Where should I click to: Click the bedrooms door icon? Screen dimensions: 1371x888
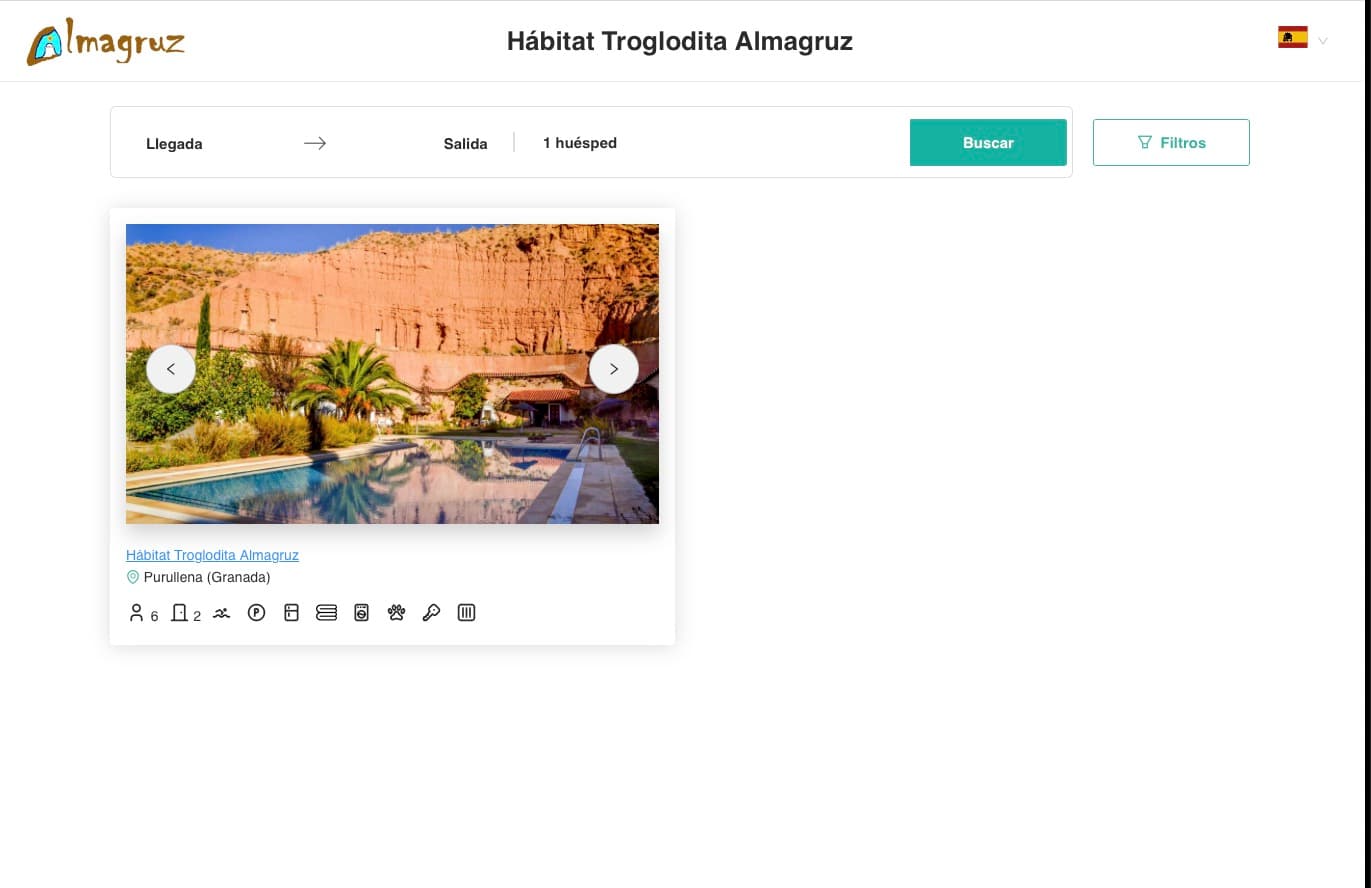180,613
